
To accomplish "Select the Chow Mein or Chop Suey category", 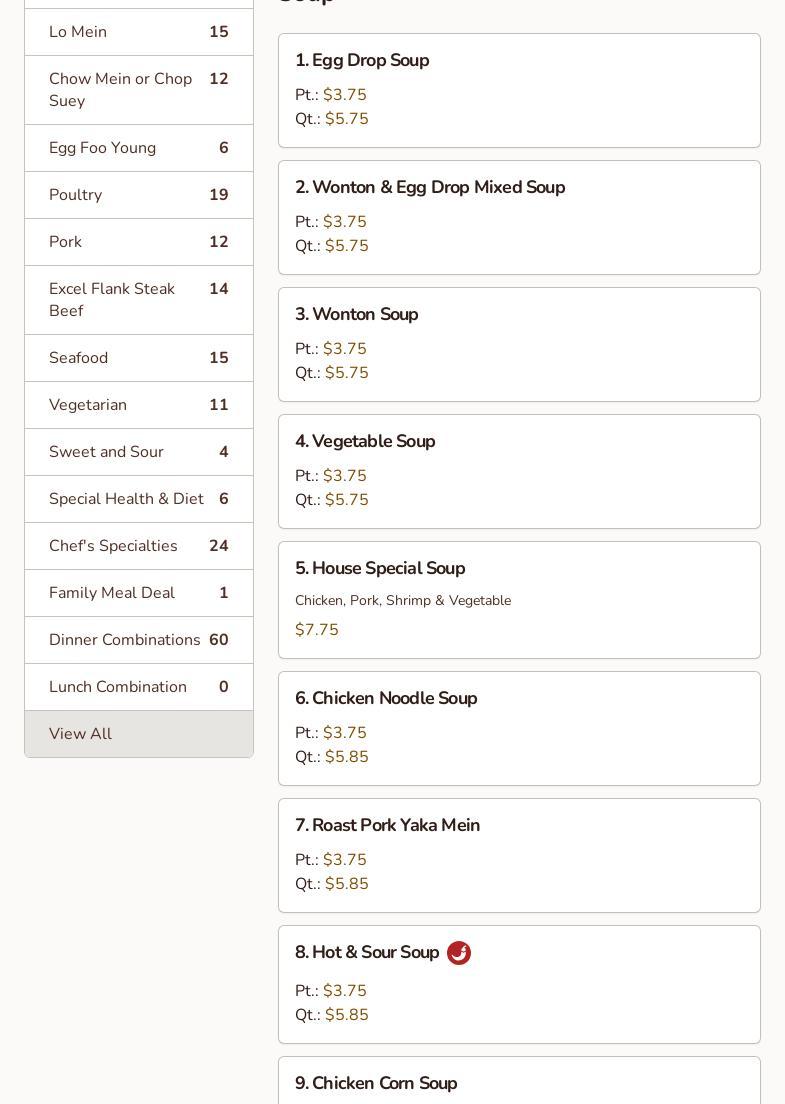I will pos(138,90).
